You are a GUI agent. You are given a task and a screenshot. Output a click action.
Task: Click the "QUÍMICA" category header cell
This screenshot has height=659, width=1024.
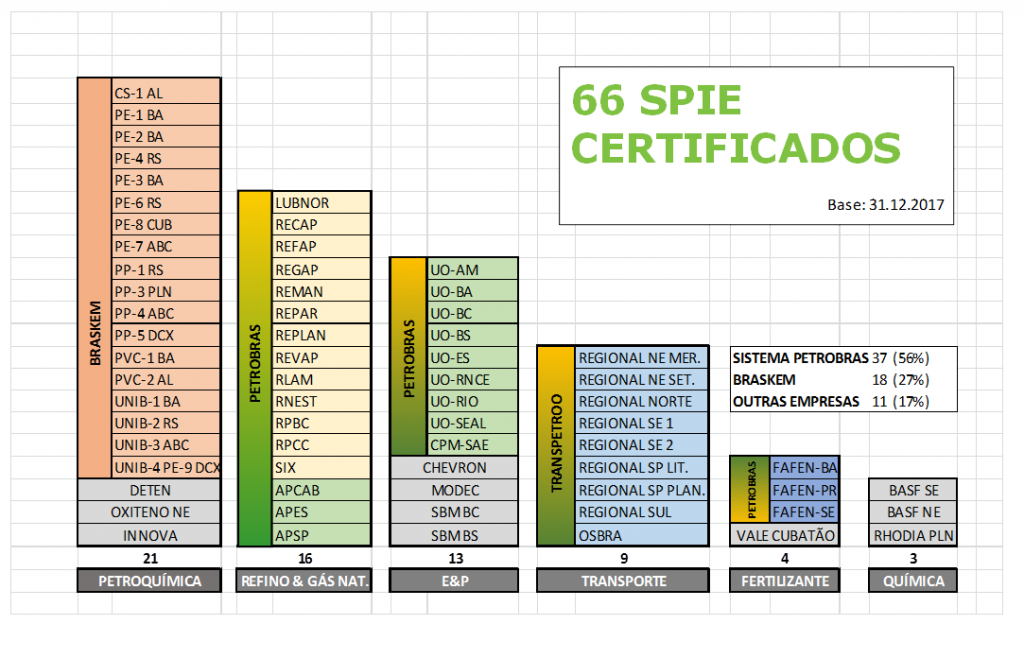click(912, 581)
